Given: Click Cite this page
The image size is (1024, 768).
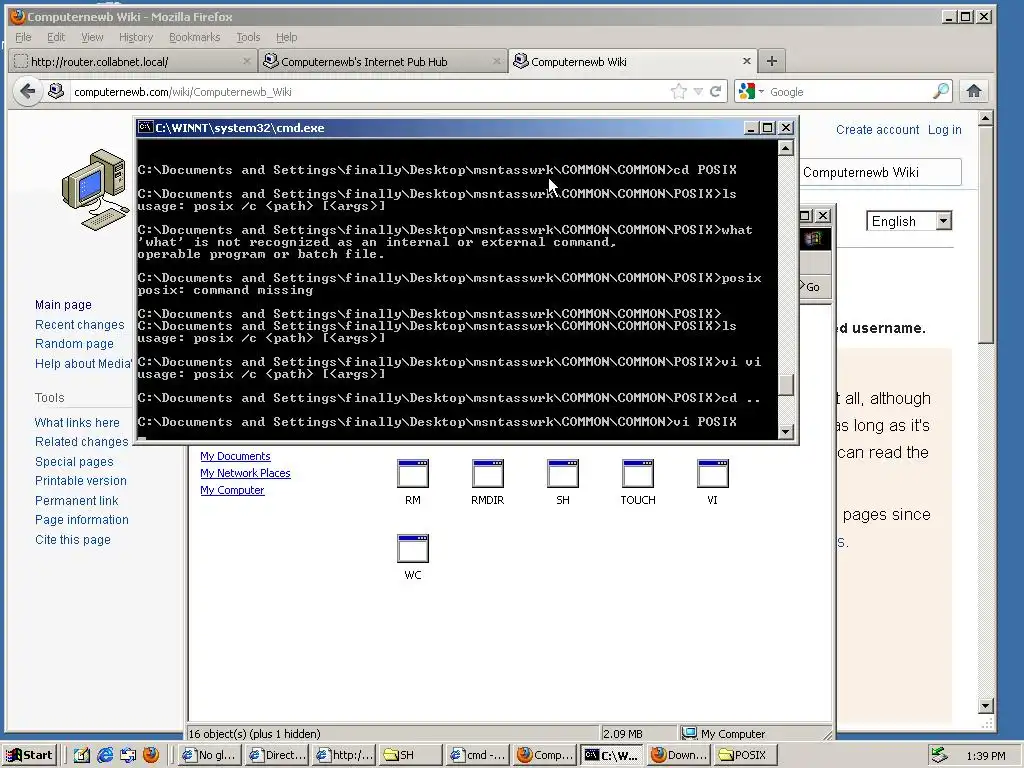Looking at the screenshot, I should [73, 539].
